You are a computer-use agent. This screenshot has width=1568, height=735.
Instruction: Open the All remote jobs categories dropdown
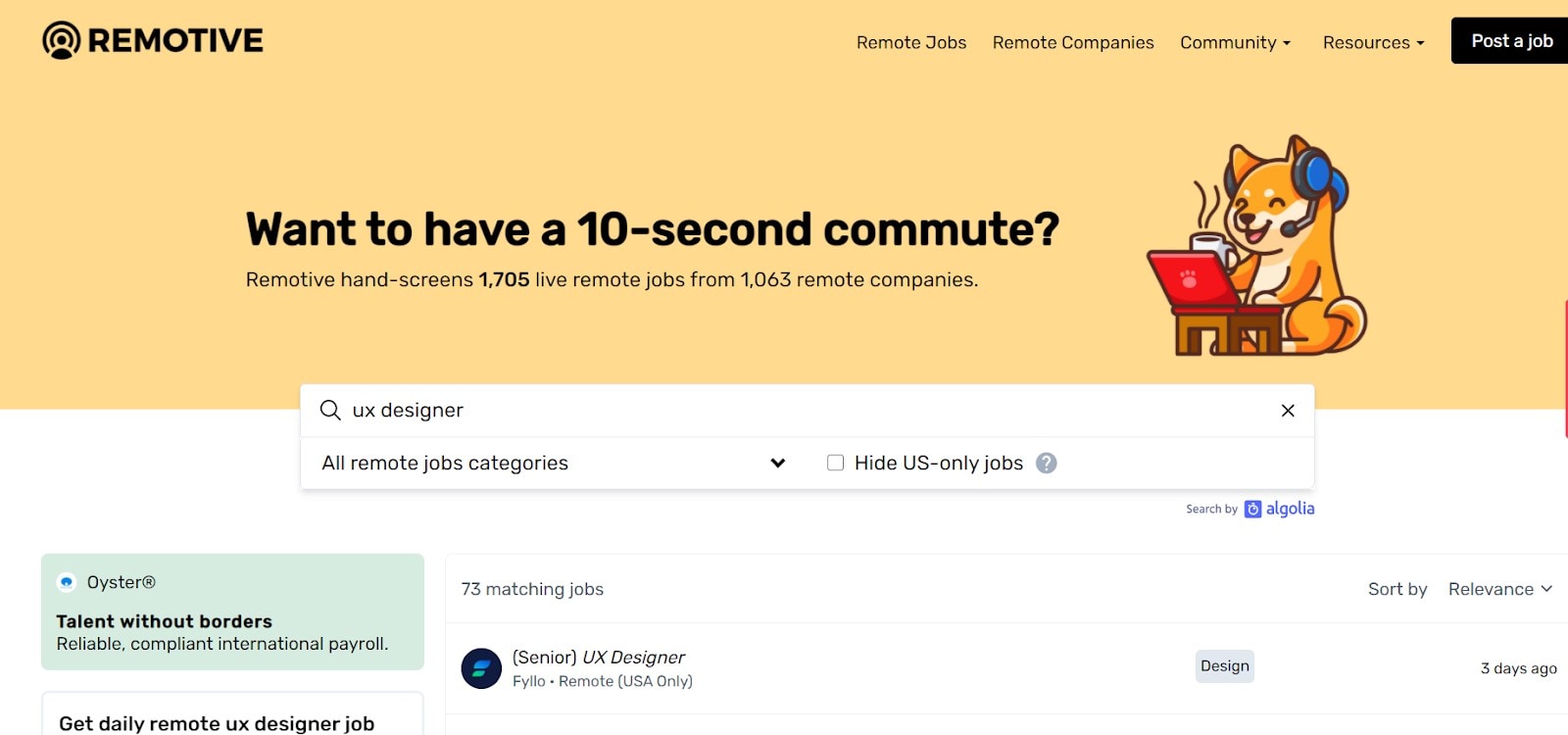[554, 463]
